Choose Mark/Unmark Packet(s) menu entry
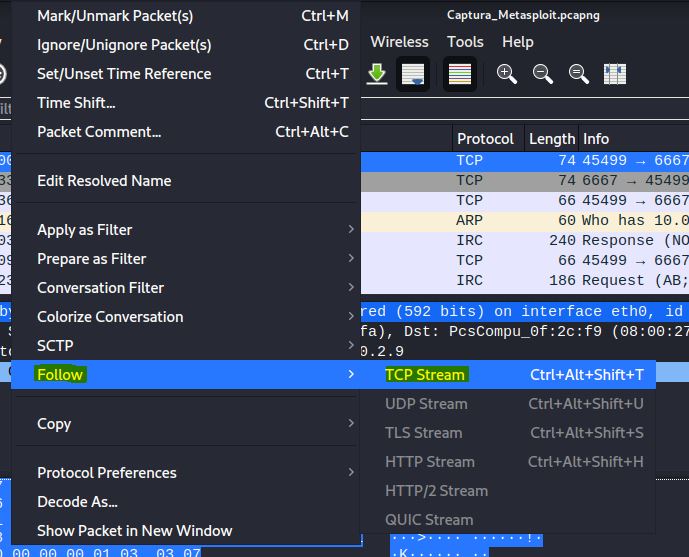Viewport: 689px width, 557px height. [x=115, y=16]
